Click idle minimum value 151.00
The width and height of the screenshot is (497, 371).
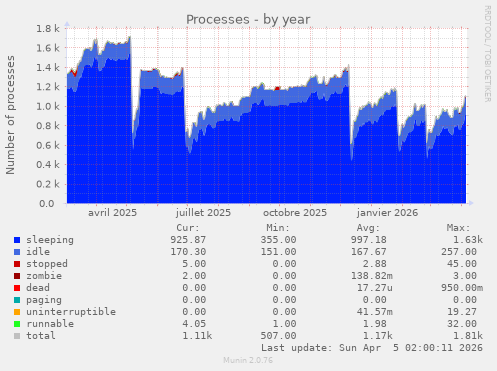(x=278, y=252)
